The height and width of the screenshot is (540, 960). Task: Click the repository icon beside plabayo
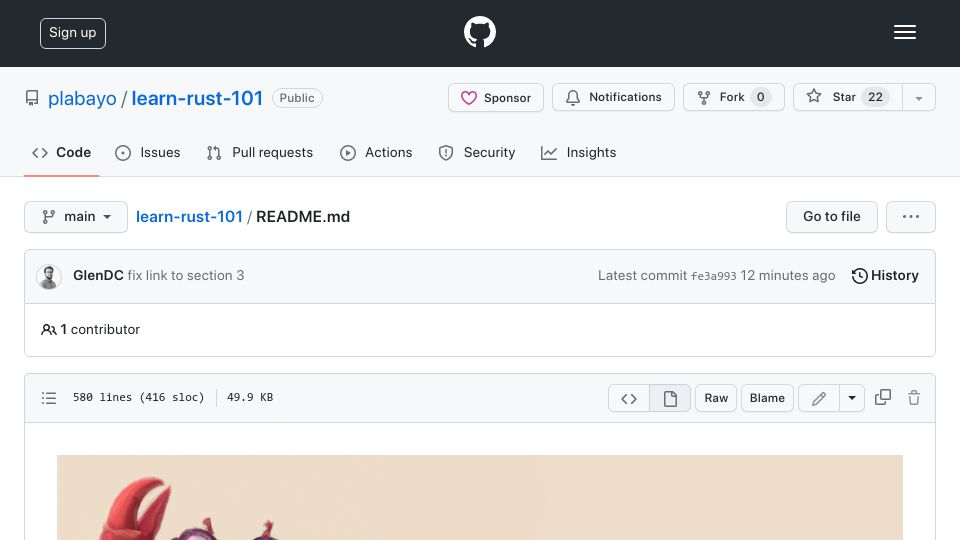point(32,98)
